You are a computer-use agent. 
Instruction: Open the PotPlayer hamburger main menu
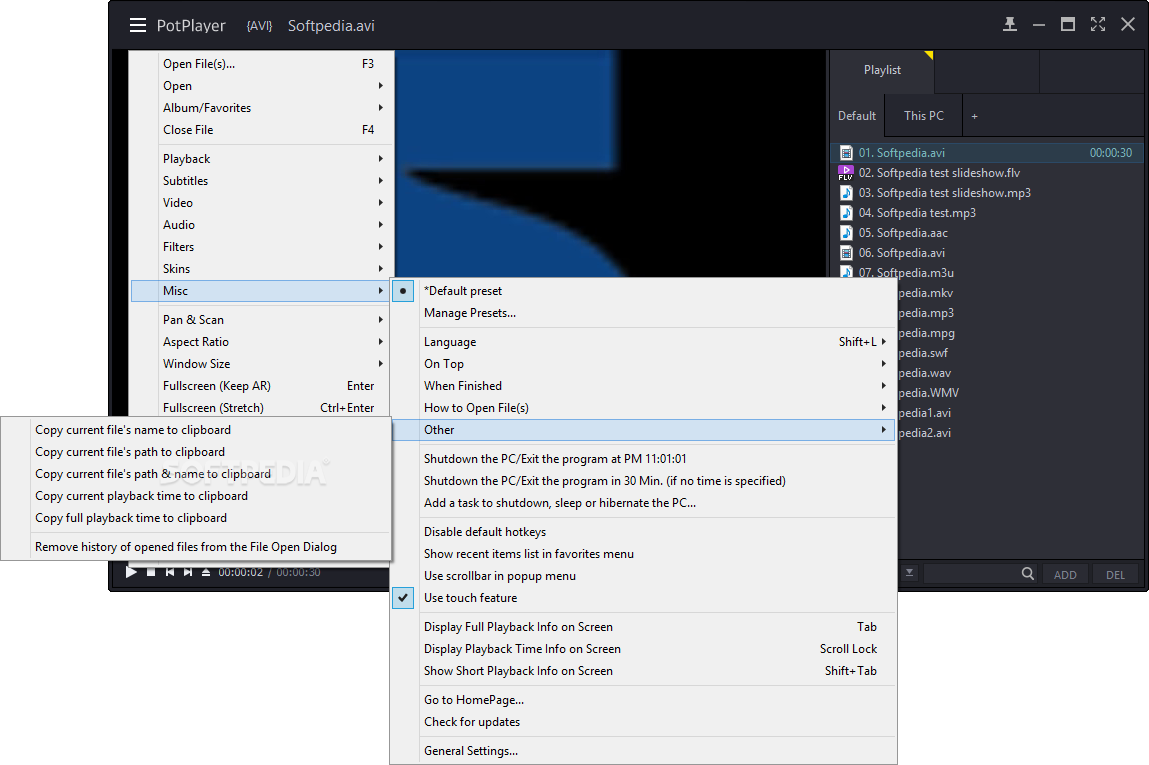click(138, 26)
